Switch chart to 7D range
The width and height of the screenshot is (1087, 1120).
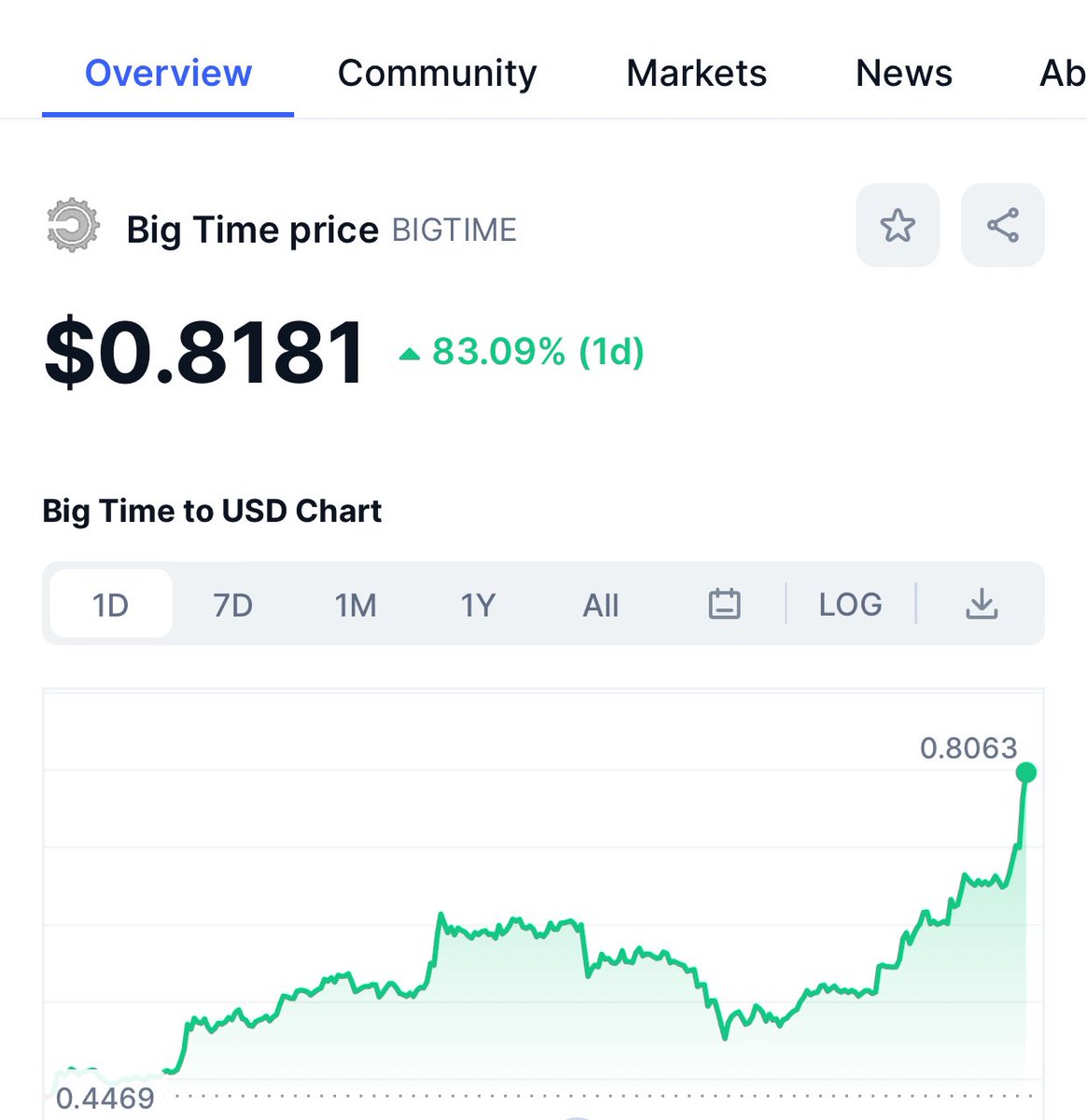pyautogui.click(x=233, y=605)
